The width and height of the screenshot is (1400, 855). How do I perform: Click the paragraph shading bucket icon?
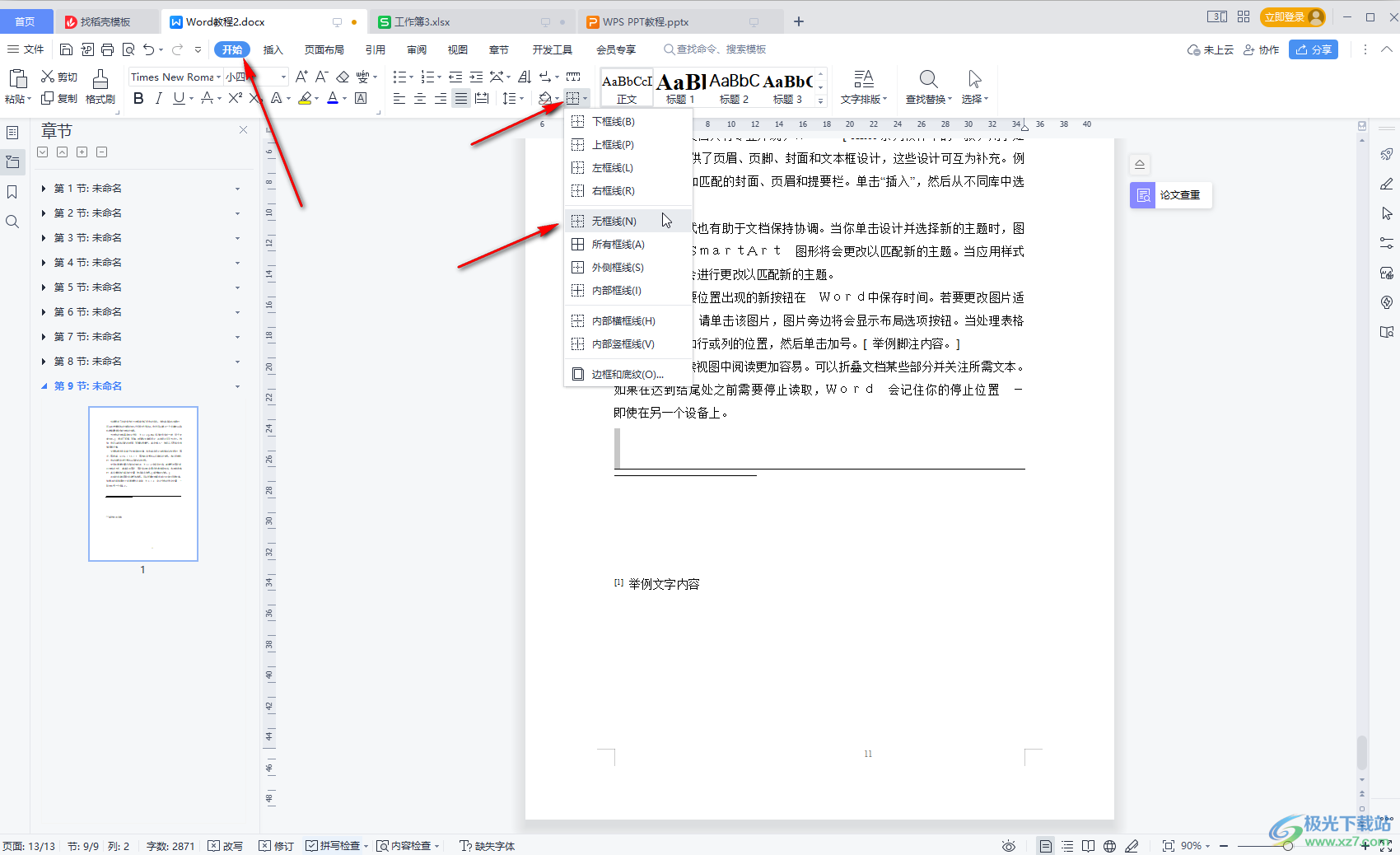[545, 98]
